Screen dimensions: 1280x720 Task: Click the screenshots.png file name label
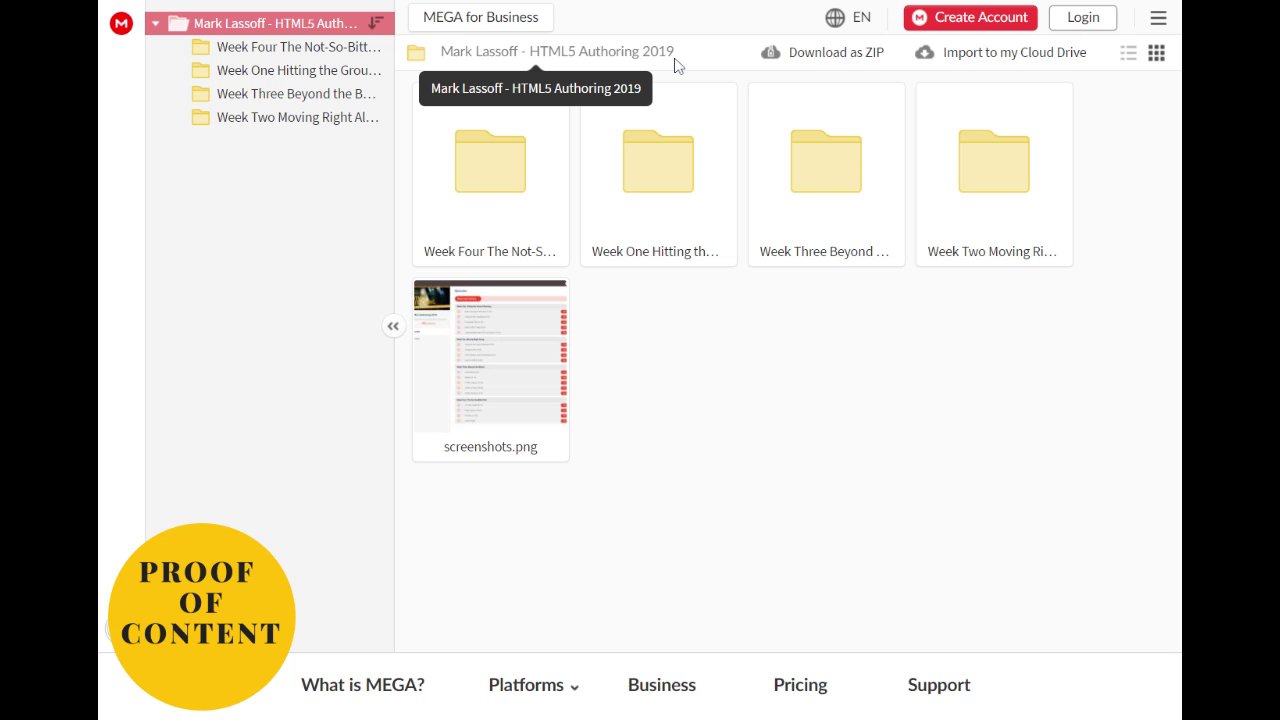[x=491, y=447]
